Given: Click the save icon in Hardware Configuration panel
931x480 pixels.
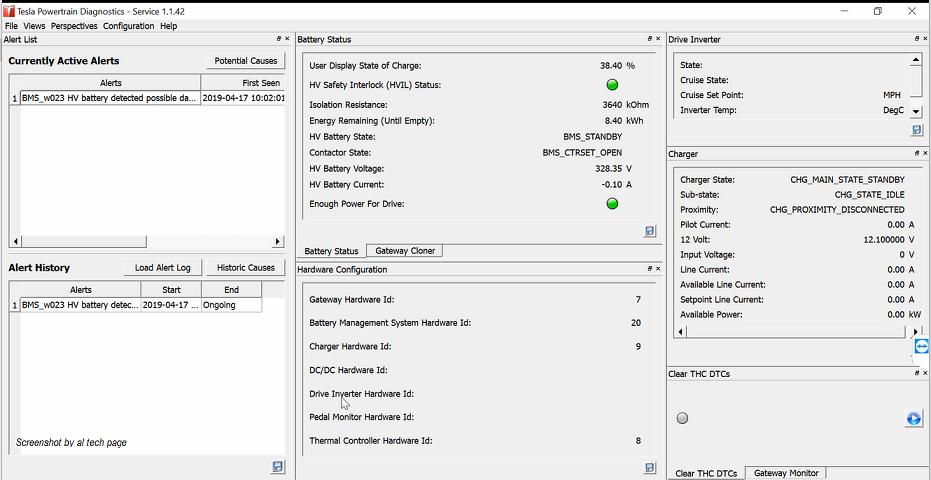Looking at the screenshot, I should (650, 467).
